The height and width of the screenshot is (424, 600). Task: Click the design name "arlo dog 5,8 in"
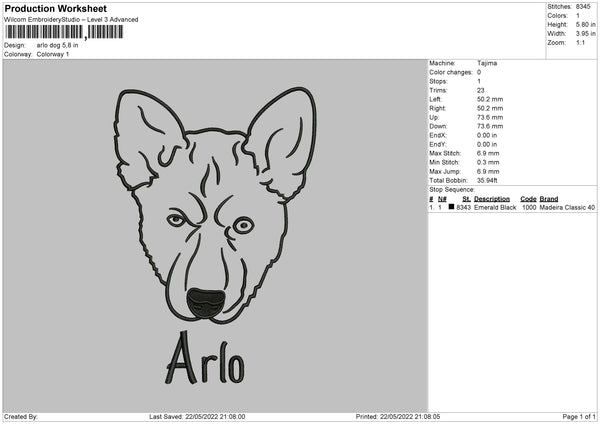pyautogui.click(x=60, y=45)
